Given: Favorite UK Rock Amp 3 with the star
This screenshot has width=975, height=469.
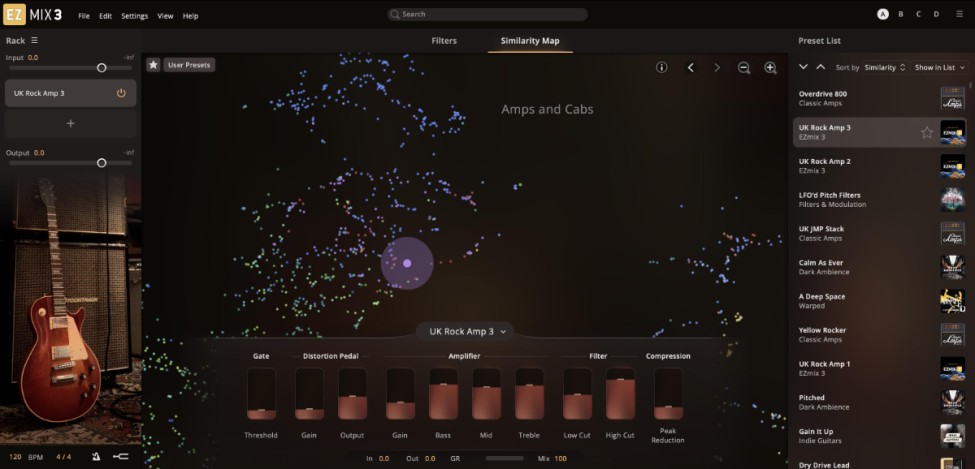Looking at the screenshot, I should tap(926, 132).
